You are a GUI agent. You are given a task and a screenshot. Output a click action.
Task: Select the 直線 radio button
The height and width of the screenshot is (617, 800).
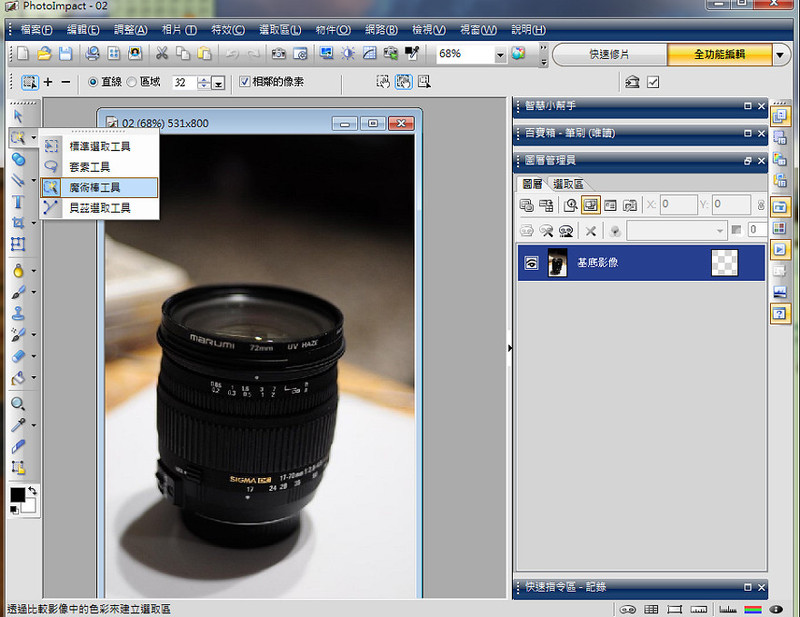click(x=93, y=82)
